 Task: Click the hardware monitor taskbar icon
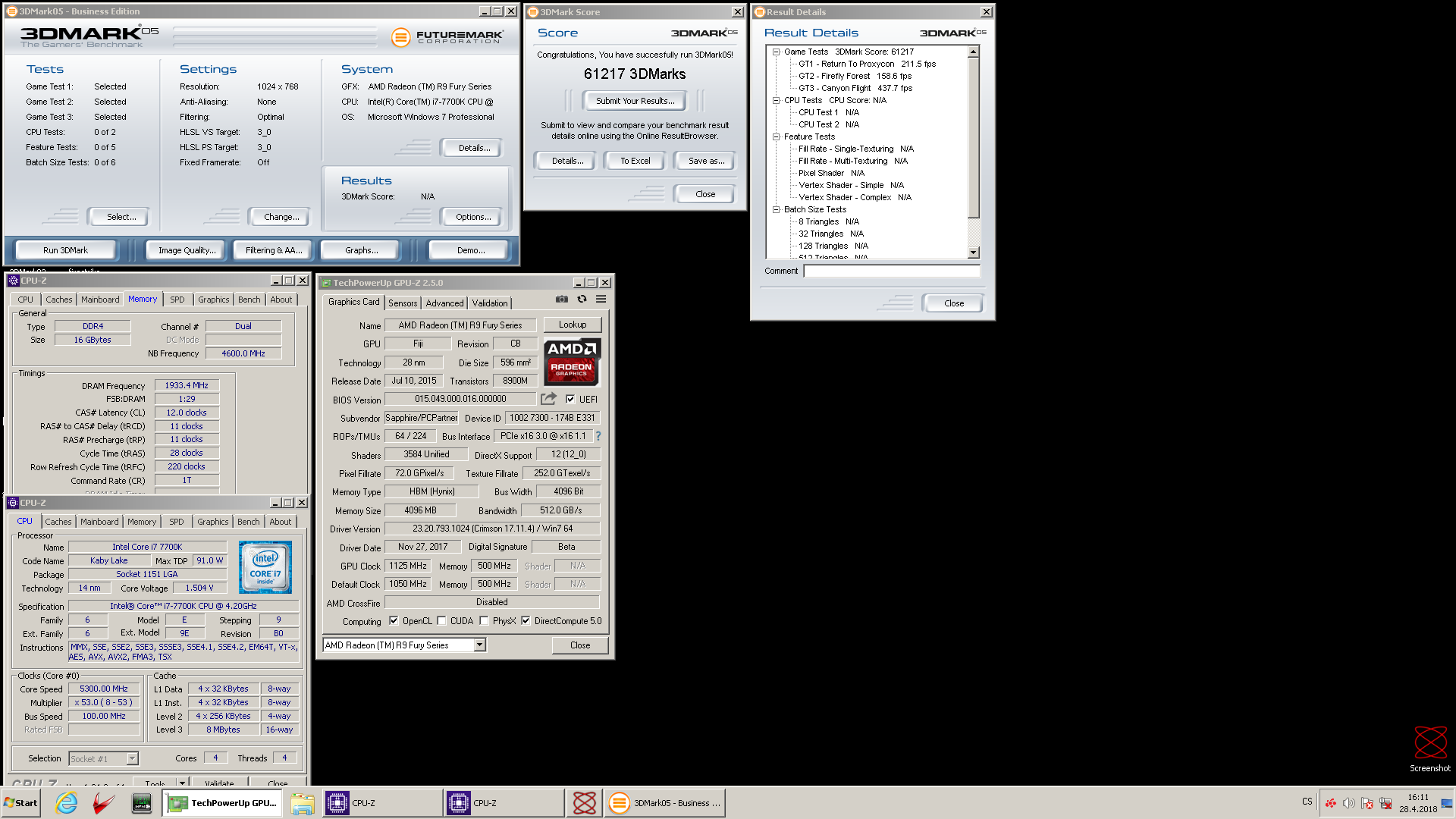point(142,803)
